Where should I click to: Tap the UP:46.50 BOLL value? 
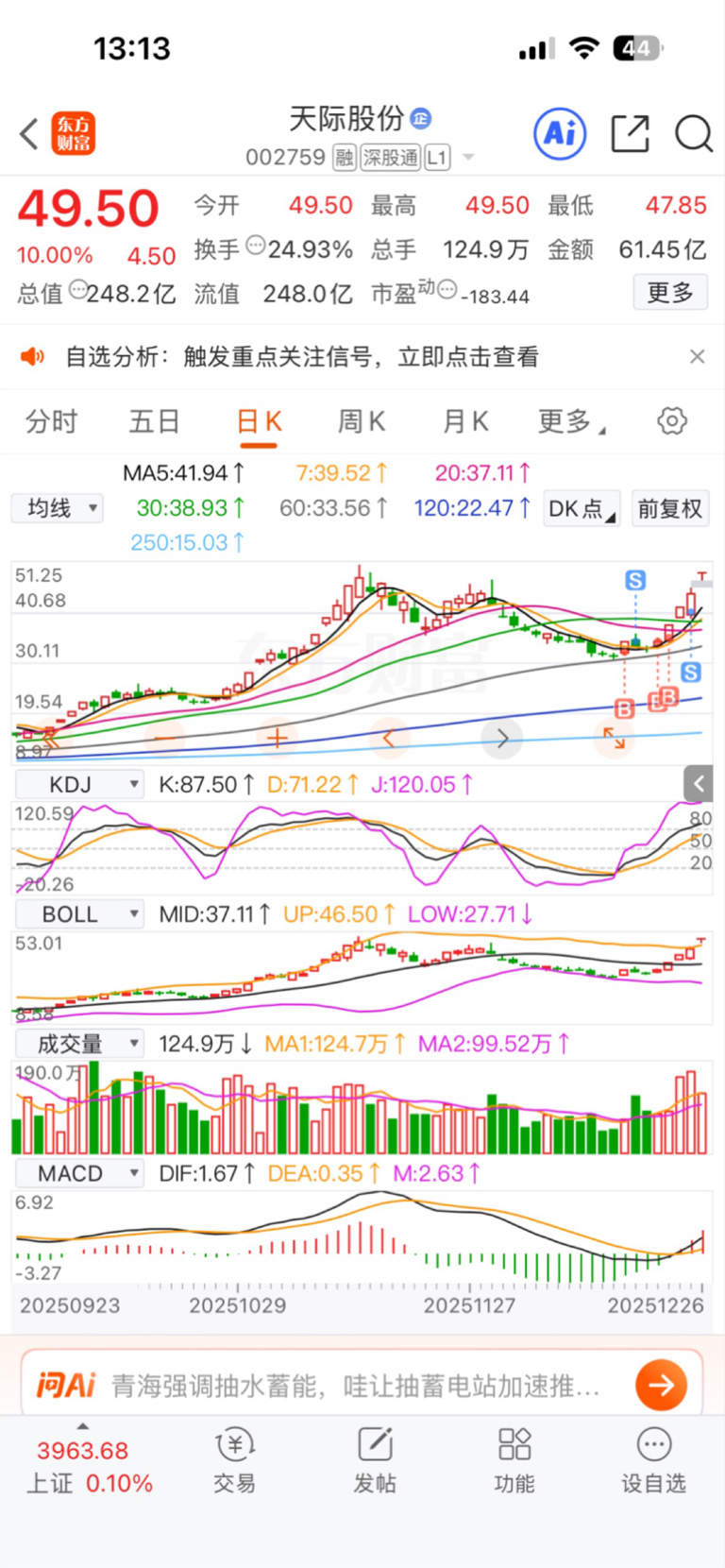(x=339, y=914)
